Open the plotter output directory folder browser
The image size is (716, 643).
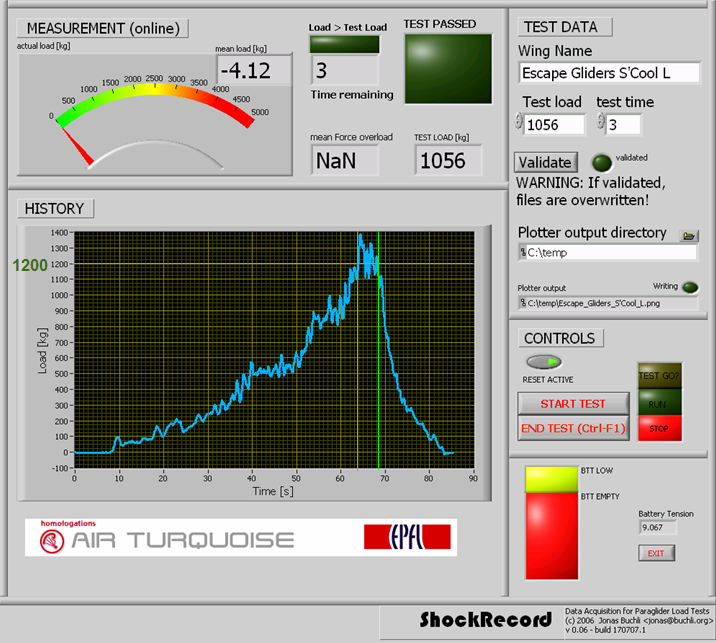(688, 235)
